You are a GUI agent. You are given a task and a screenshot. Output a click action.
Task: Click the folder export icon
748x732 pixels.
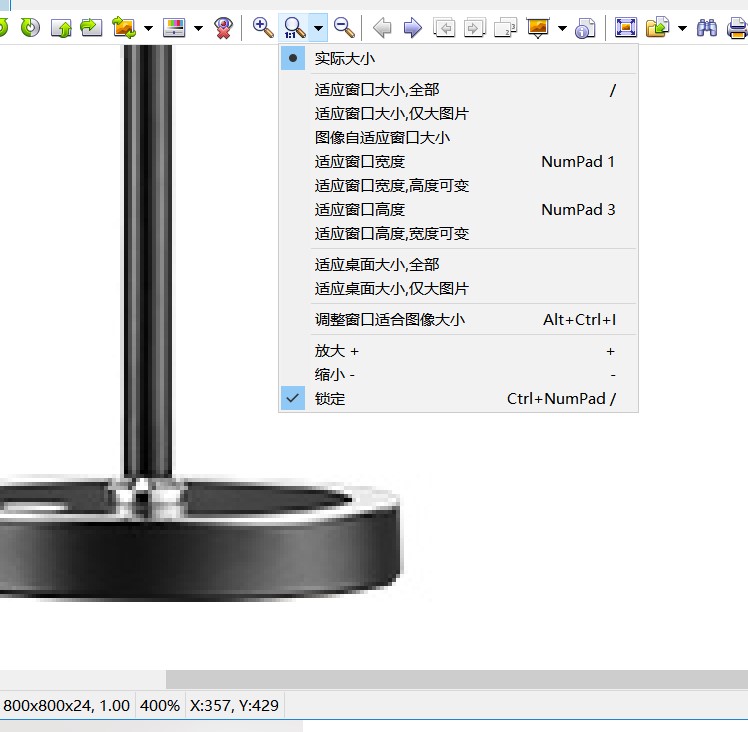point(658,28)
